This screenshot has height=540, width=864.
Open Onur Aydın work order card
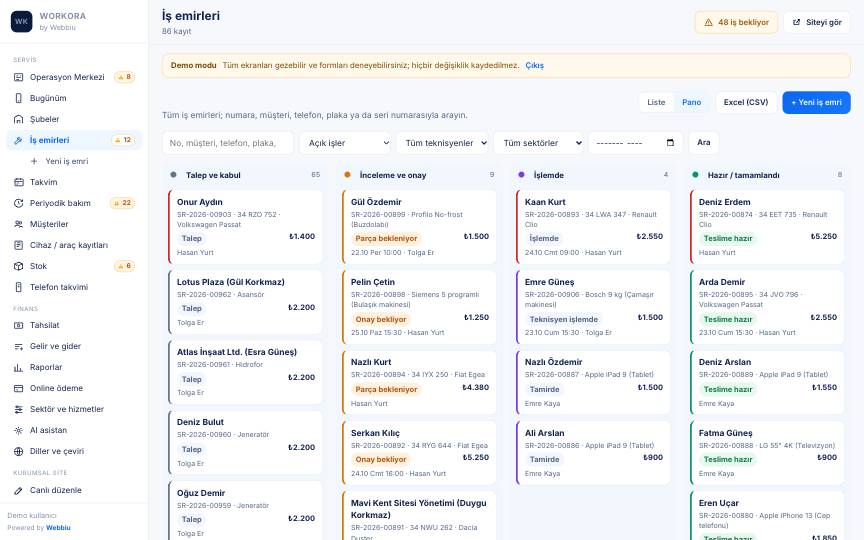tap(245, 227)
